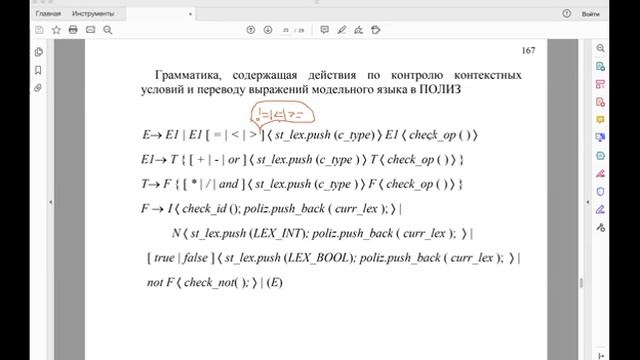
Task: Open the Export PDF tool in right pane
Action: [x=600, y=66]
